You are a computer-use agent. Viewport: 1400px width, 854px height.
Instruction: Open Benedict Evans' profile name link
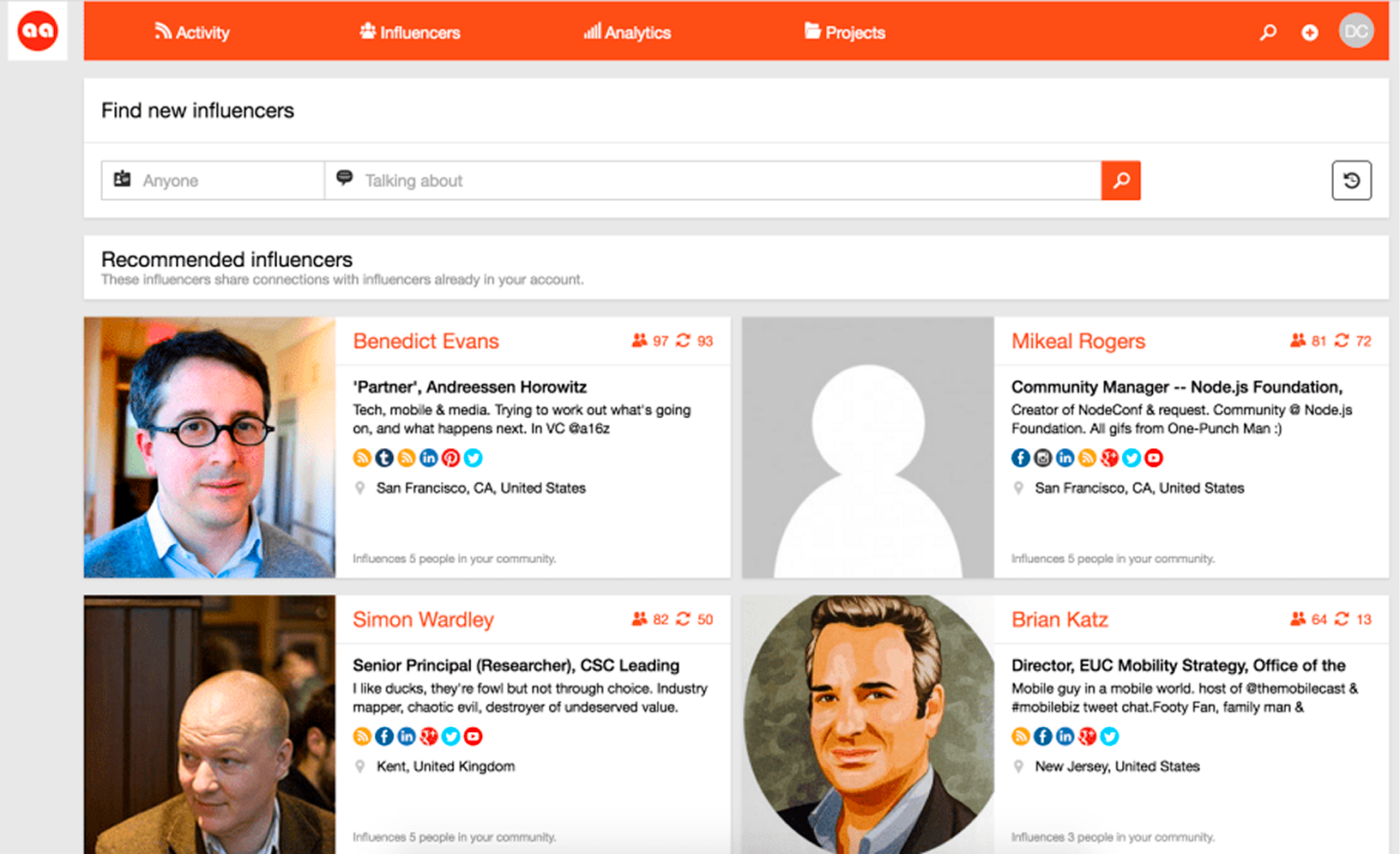[425, 341]
